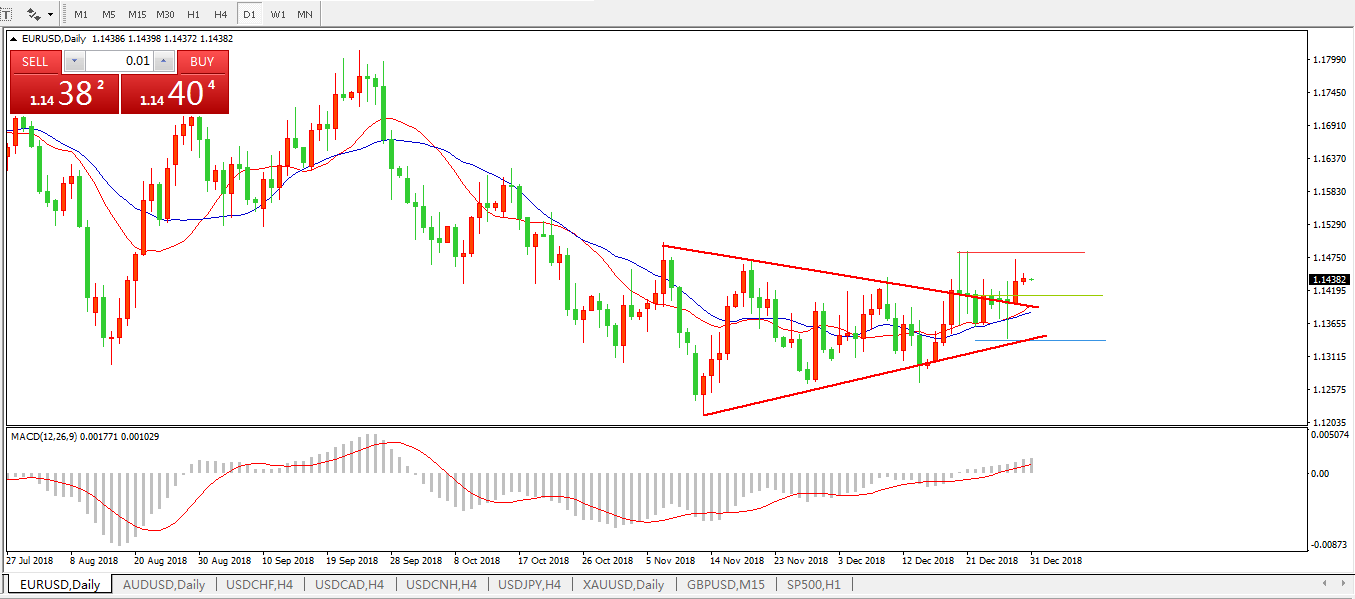Switch to M1 timeframe

81,14
